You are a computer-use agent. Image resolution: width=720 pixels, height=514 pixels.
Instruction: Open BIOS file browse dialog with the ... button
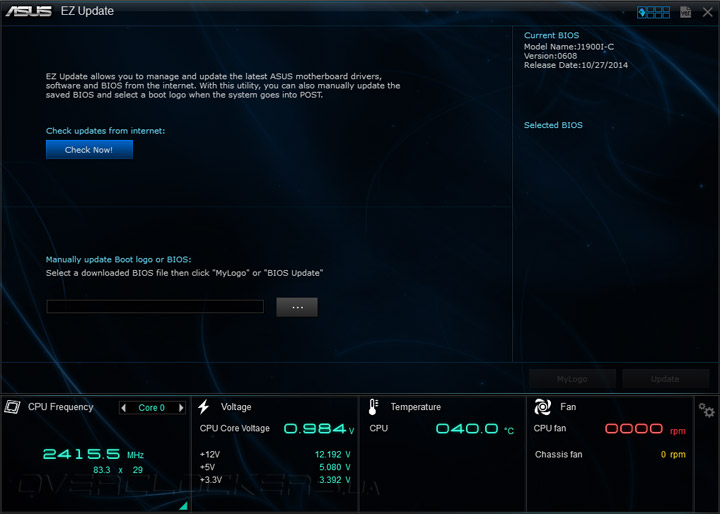coord(297,307)
